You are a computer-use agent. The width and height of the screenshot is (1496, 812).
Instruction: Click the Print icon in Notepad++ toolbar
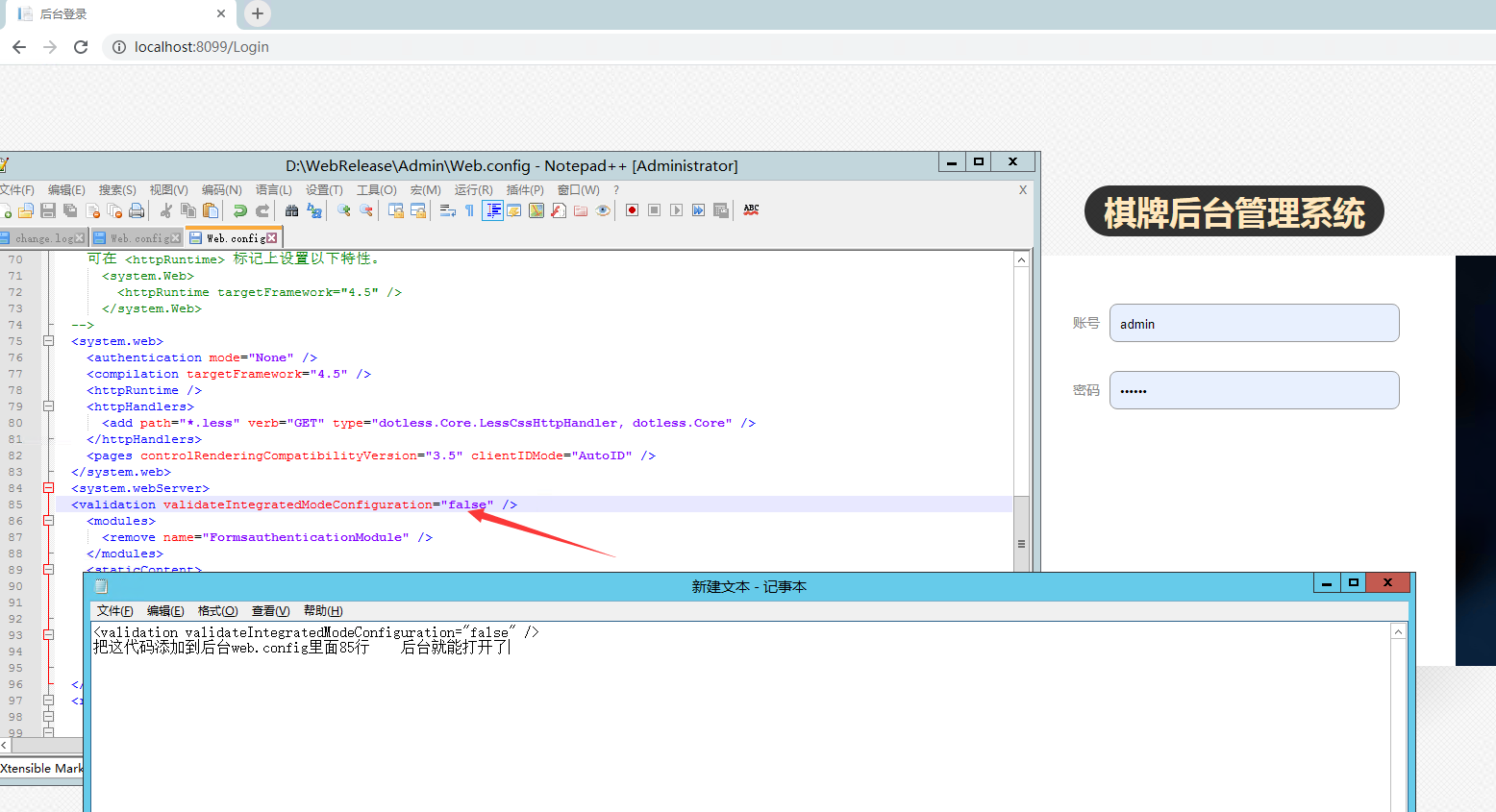(x=137, y=210)
